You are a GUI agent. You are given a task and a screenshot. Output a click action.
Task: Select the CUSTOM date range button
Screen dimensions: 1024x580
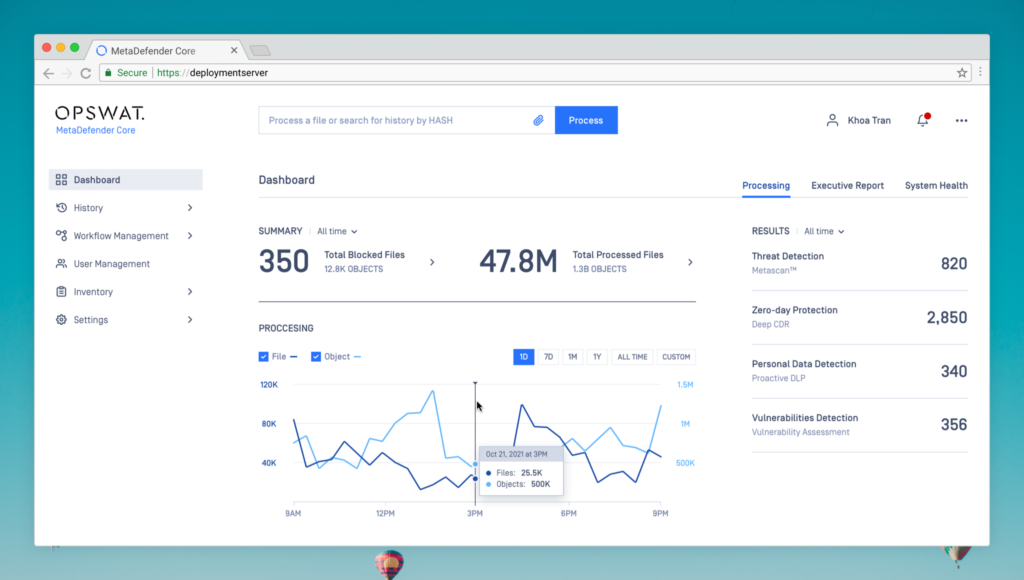[676, 357]
